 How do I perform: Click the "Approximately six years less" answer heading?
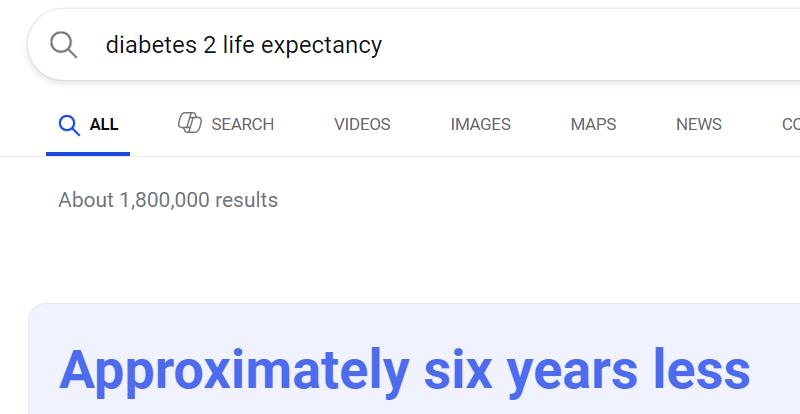tap(404, 370)
